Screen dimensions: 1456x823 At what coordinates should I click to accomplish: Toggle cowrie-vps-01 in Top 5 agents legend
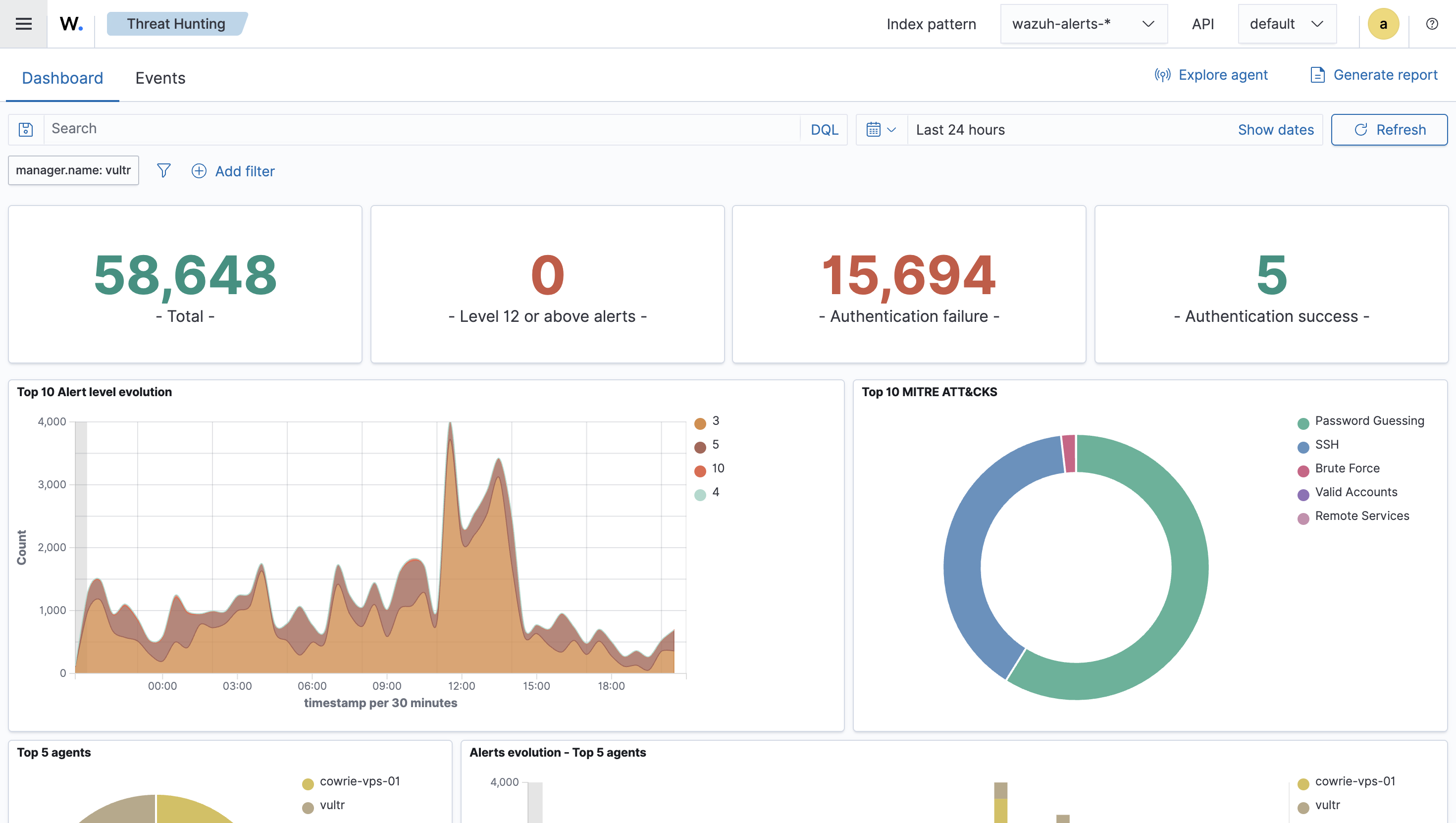(x=360, y=781)
